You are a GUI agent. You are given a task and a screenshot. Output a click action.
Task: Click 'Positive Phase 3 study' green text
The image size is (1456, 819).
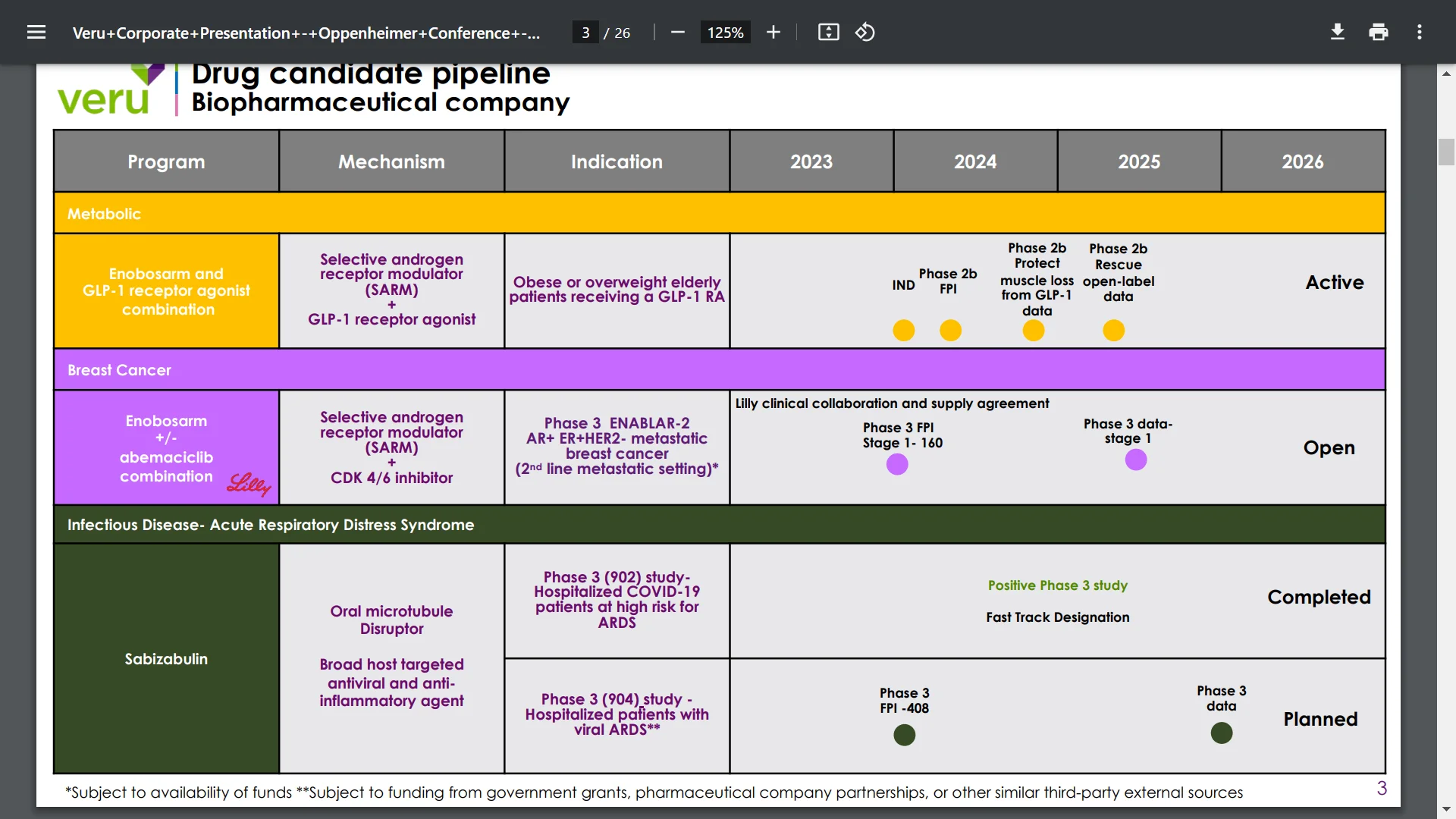pyautogui.click(x=1057, y=585)
